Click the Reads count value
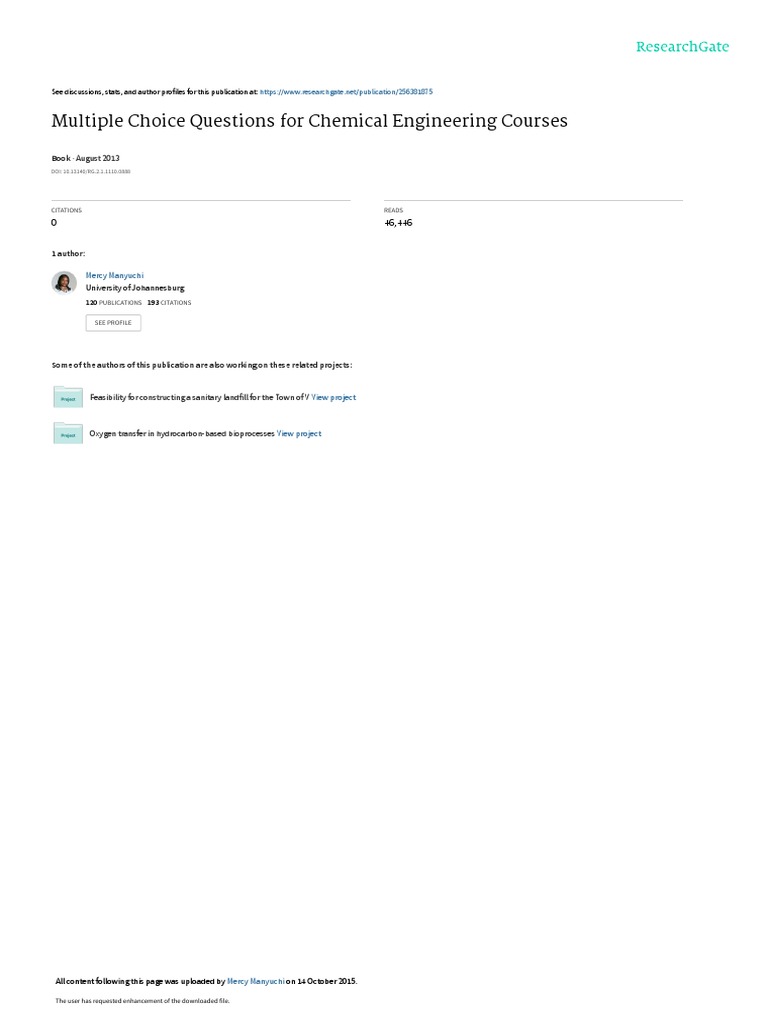 [398, 223]
